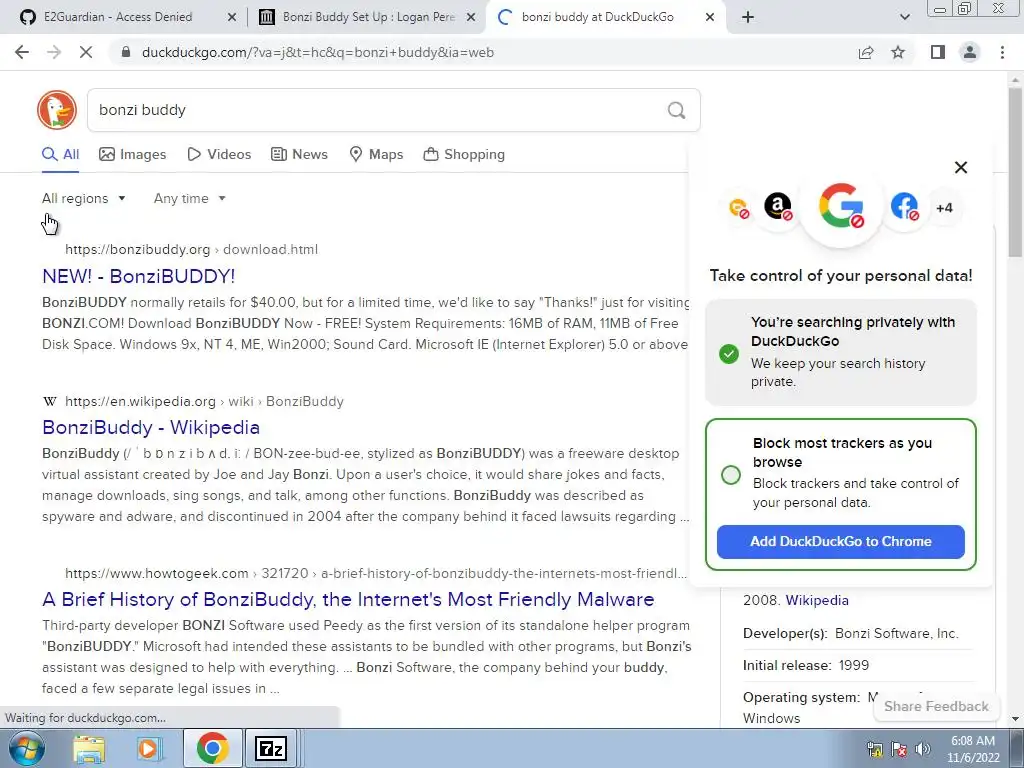Open the Windows Start button
Image resolution: width=1024 pixels, height=768 pixels.
click(27, 748)
